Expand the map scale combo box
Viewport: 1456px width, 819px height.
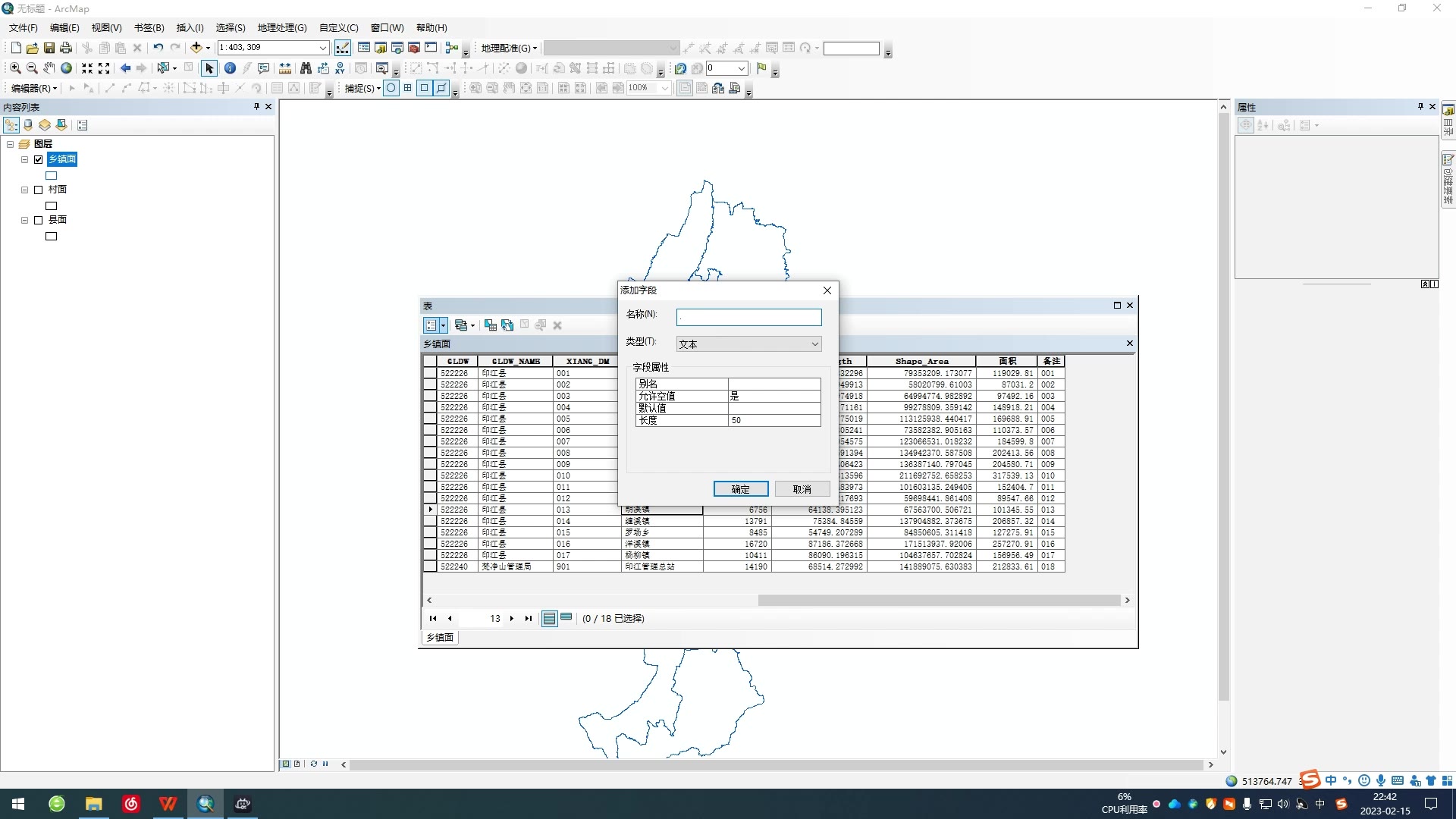[x=324, y=47]
